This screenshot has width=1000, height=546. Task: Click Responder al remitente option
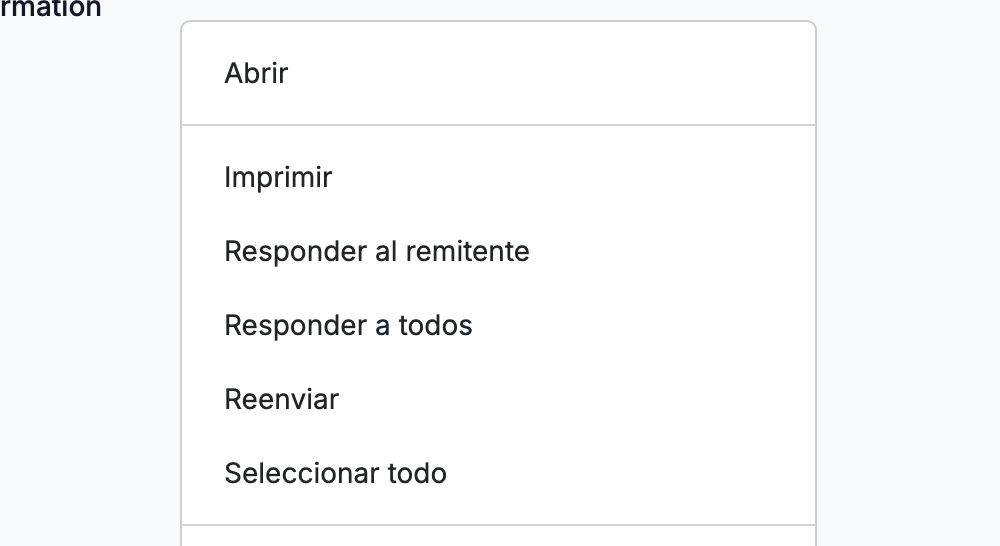[498, 251]
